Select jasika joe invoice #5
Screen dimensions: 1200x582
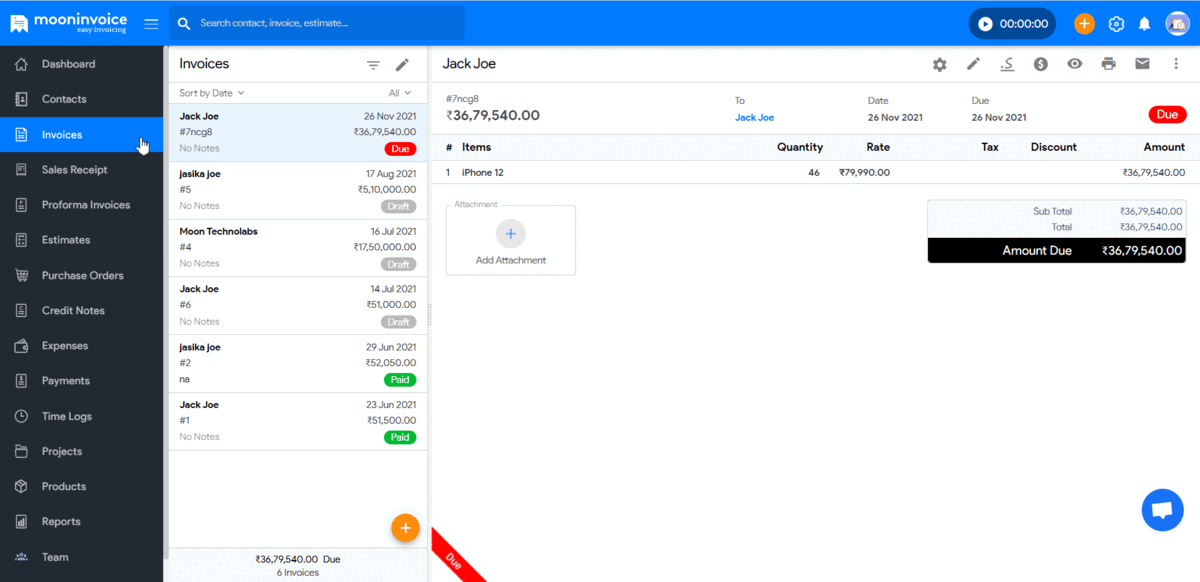pos(298,191)
